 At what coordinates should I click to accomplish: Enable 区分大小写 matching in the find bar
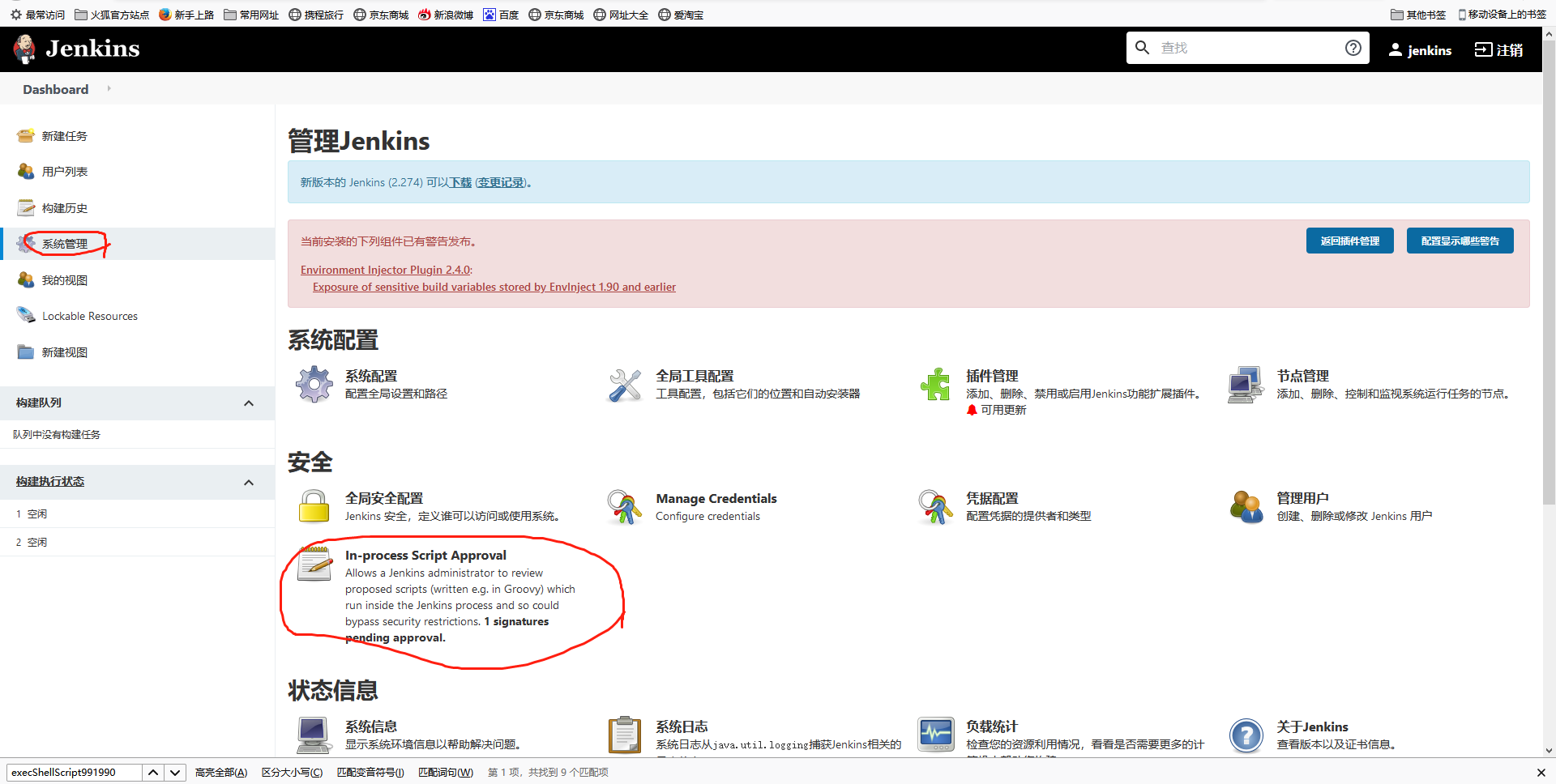[x=292, y=772]
